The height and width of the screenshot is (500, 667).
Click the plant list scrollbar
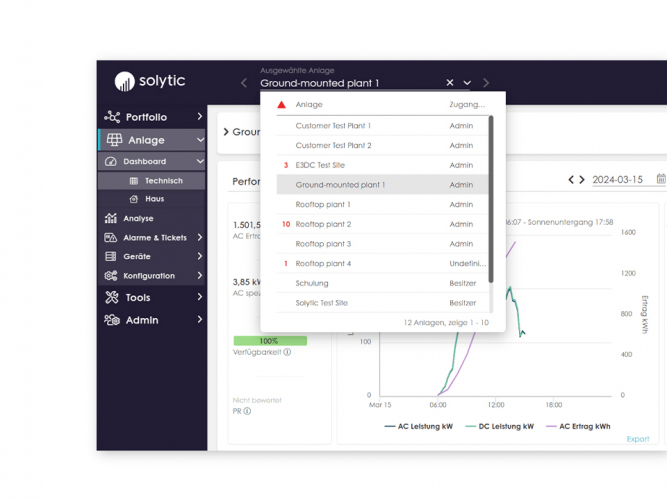491,199
